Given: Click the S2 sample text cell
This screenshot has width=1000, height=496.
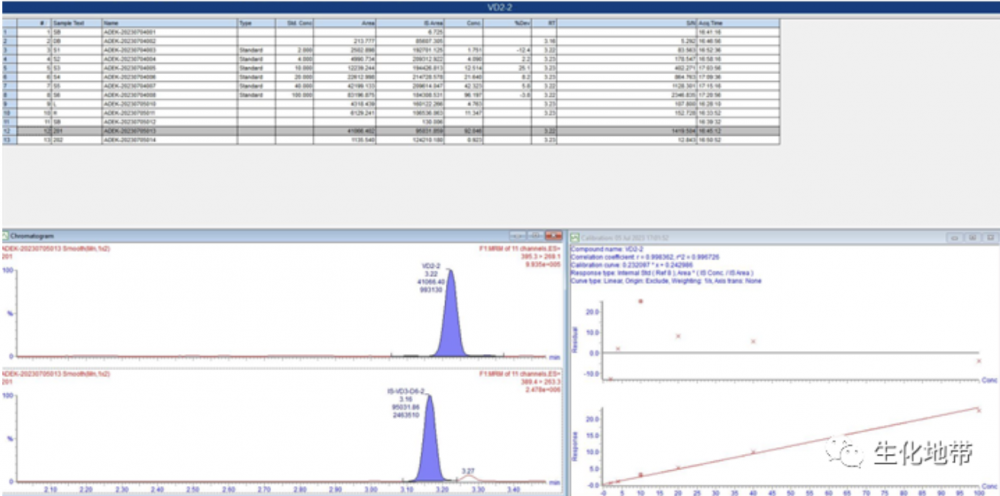Looking at the screenshot, I should [x=77, y=58].
